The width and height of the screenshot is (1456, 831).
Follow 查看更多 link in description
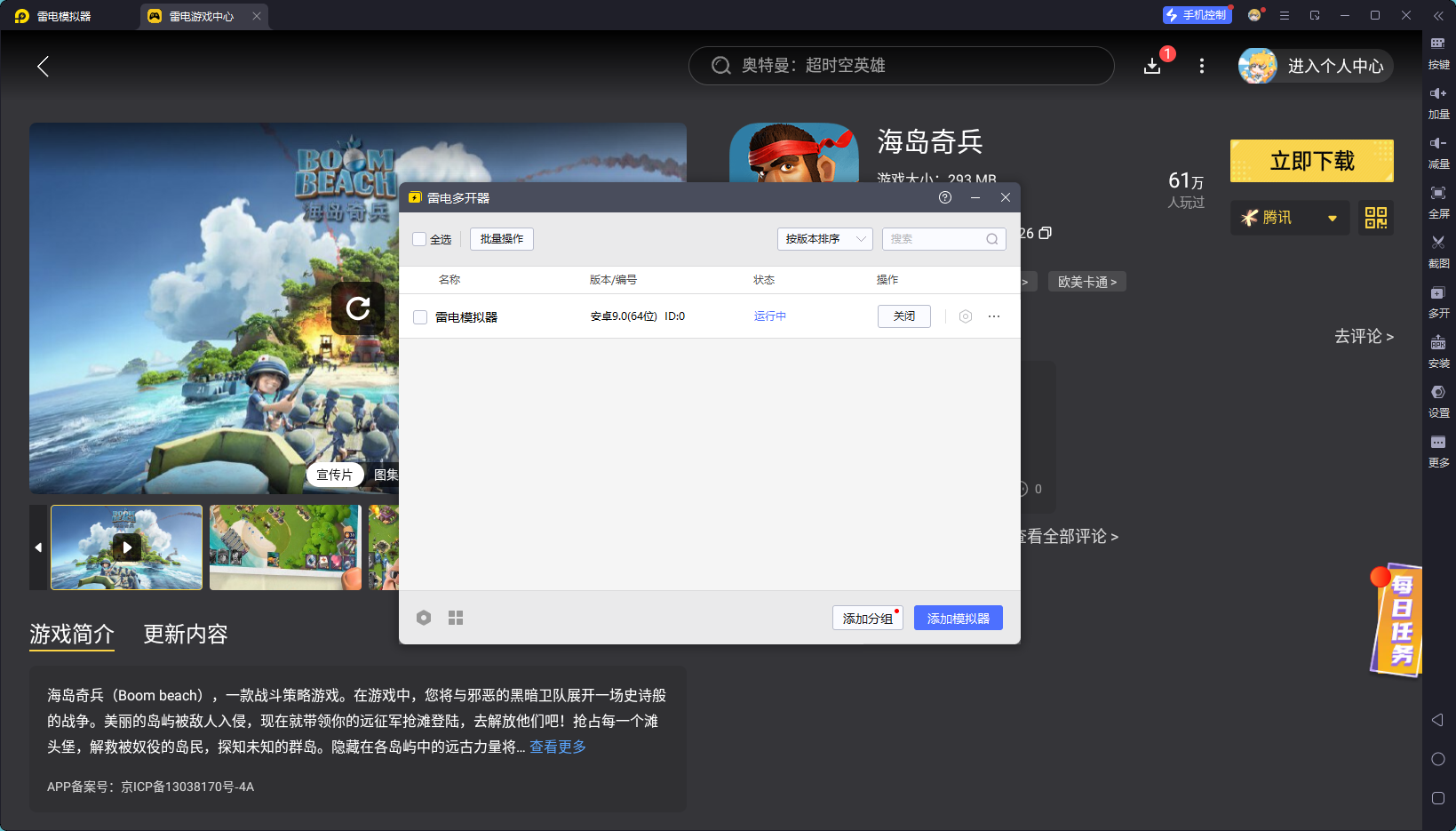558,747
